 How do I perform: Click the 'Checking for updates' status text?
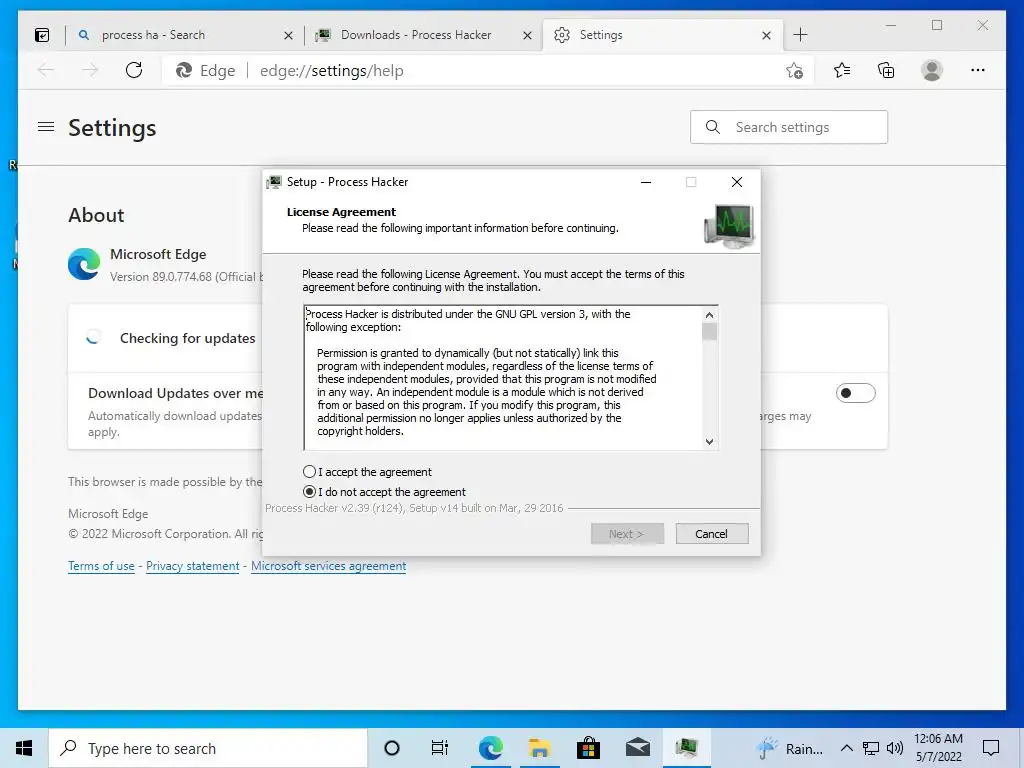click(187, 338)
